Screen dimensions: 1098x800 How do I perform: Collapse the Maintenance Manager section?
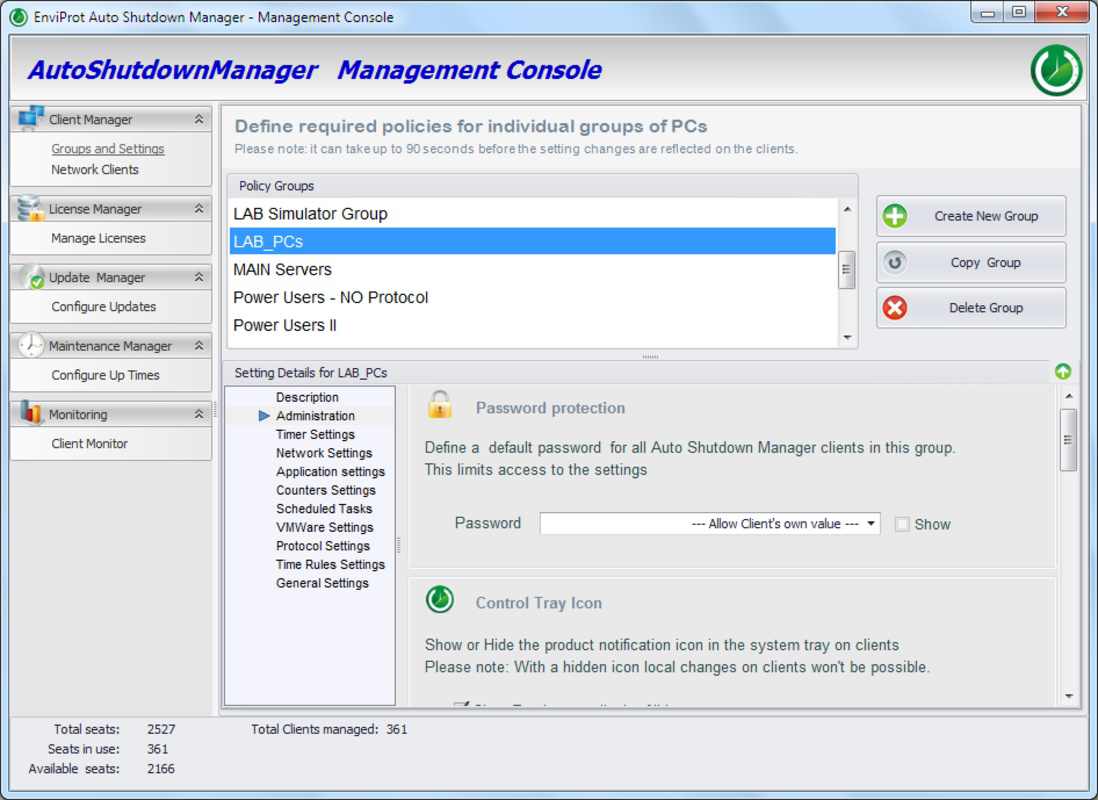pos(199,345)
